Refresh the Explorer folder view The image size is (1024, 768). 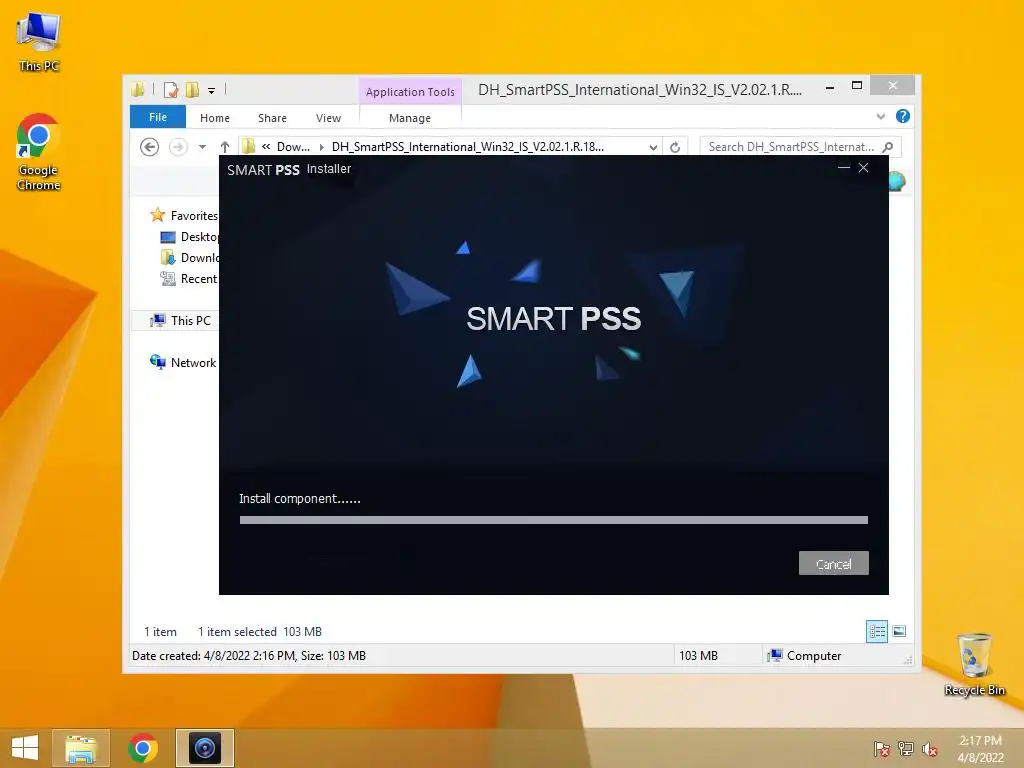(x=675, y=148)
